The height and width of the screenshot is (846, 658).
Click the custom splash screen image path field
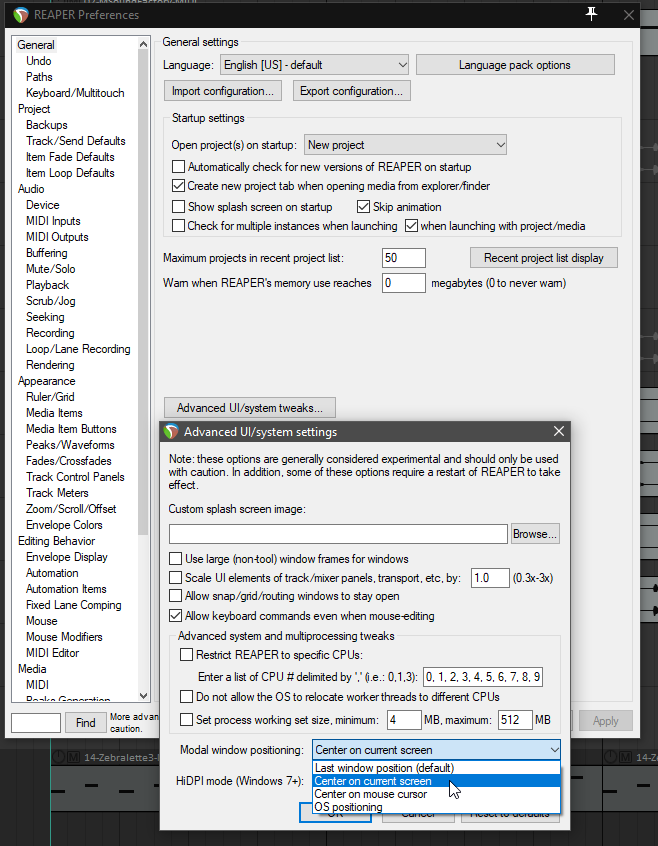(338, 534)
